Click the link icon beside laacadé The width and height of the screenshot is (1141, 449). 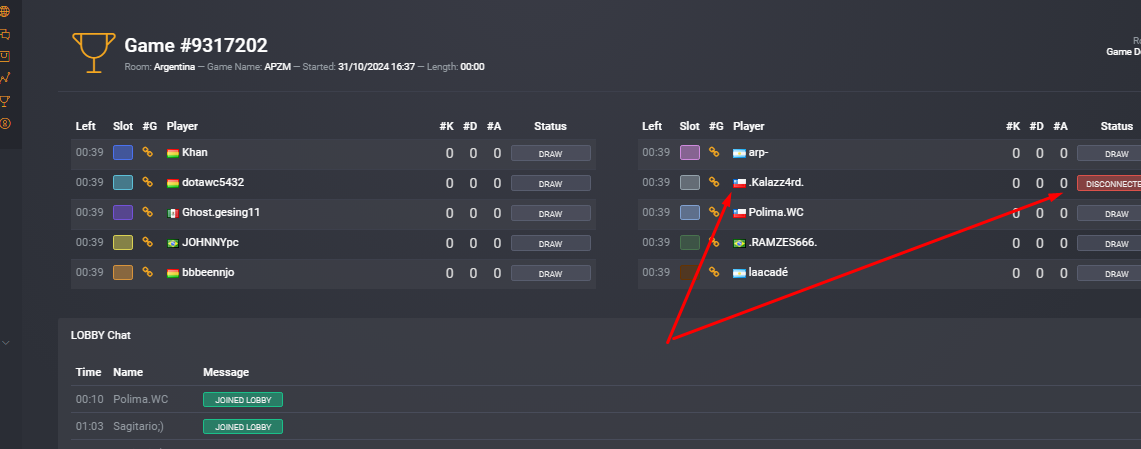(x=715, y=272)
